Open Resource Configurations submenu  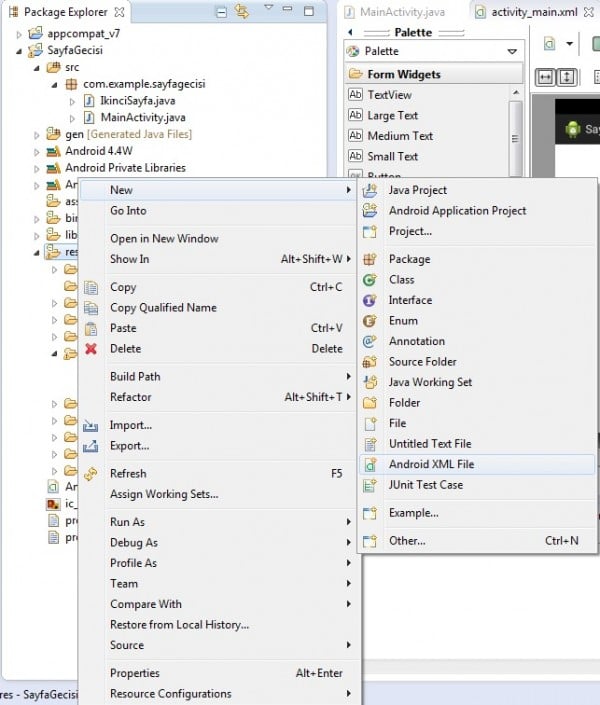tap(219, 694)
